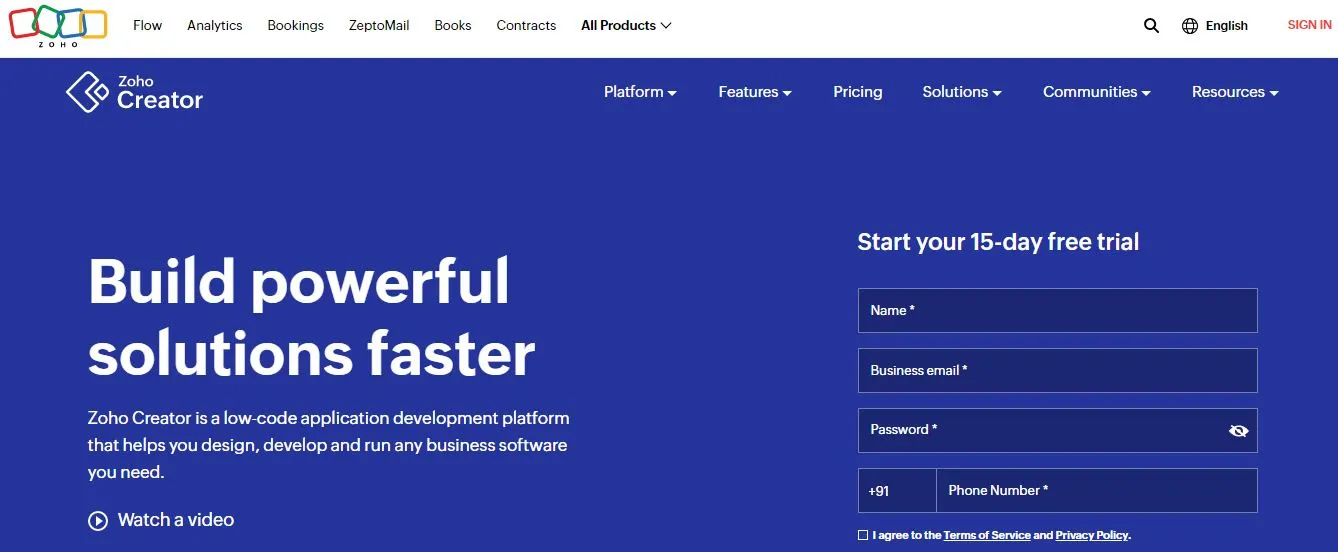
Task: Check the Terms of Service agreement box
Action: pyautogui.click(x=863, y=535)
